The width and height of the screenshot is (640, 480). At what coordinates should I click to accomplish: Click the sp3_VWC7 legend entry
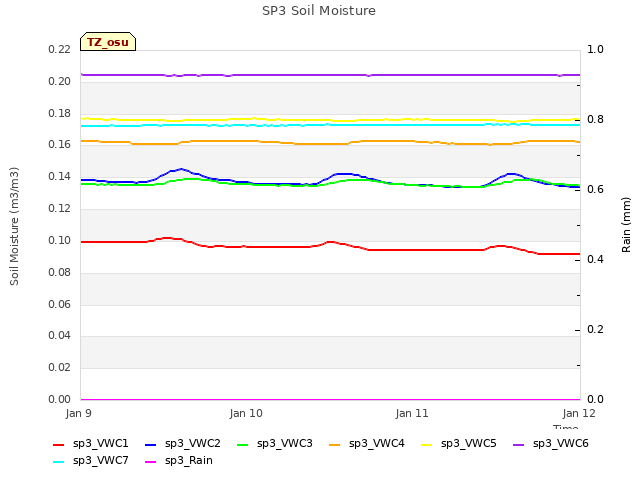[91, 461]
